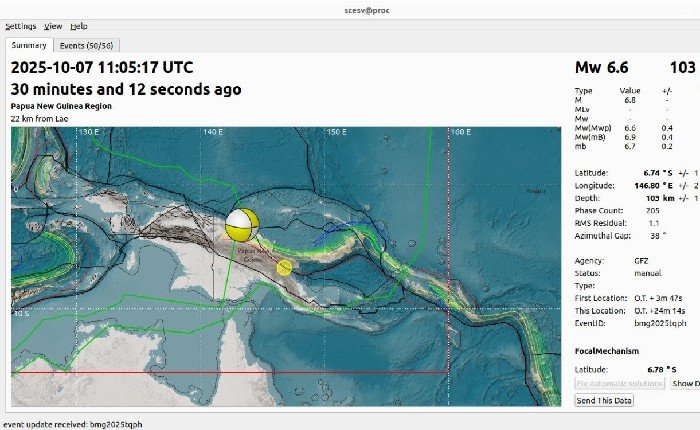The width and height of the screenshot is (700, 430).
Task: Click the focal mechanism beachball on map
Action: click(242, 225)
